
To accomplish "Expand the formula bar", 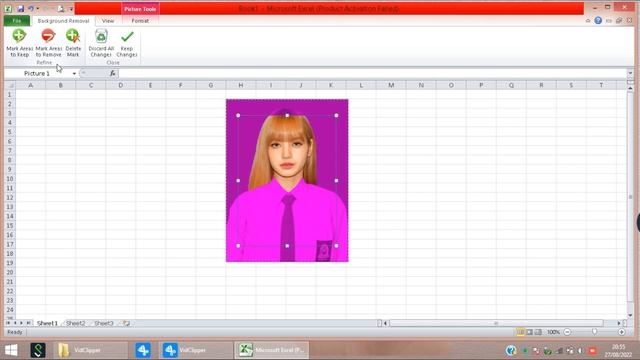I will point(630,73).
